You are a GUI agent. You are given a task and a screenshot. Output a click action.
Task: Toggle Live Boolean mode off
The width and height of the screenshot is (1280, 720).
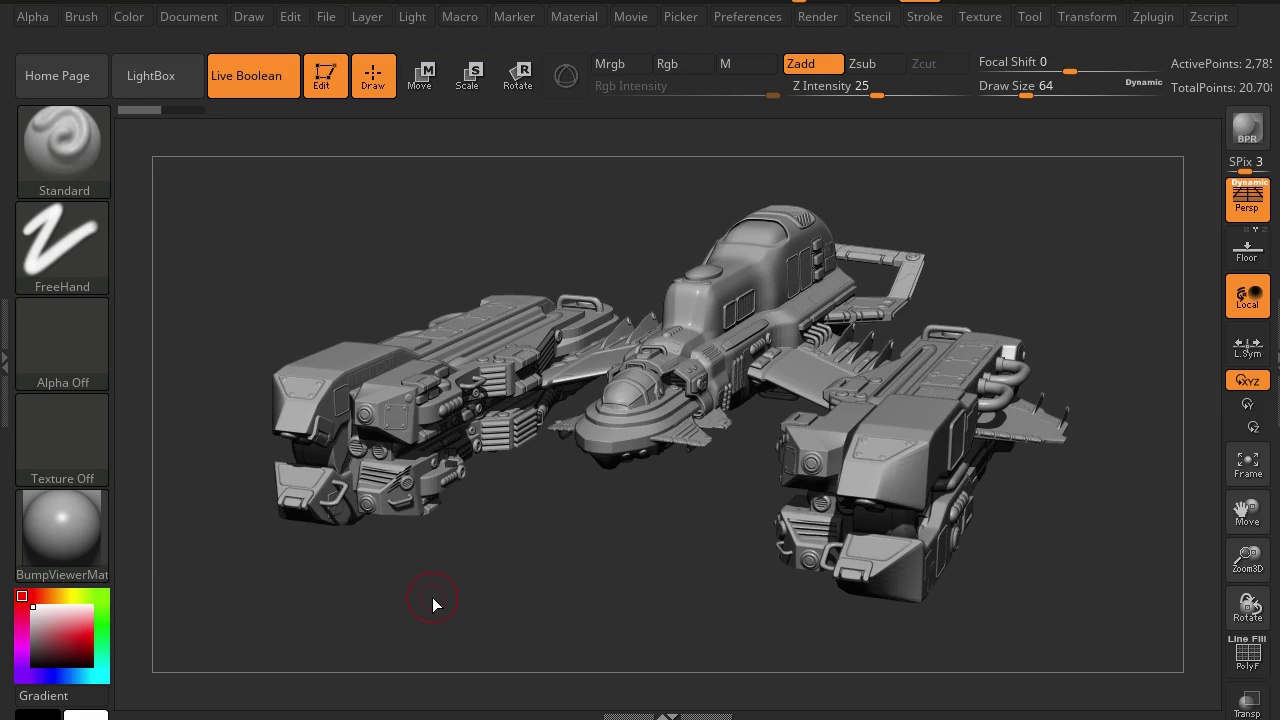tap(253, 75)
